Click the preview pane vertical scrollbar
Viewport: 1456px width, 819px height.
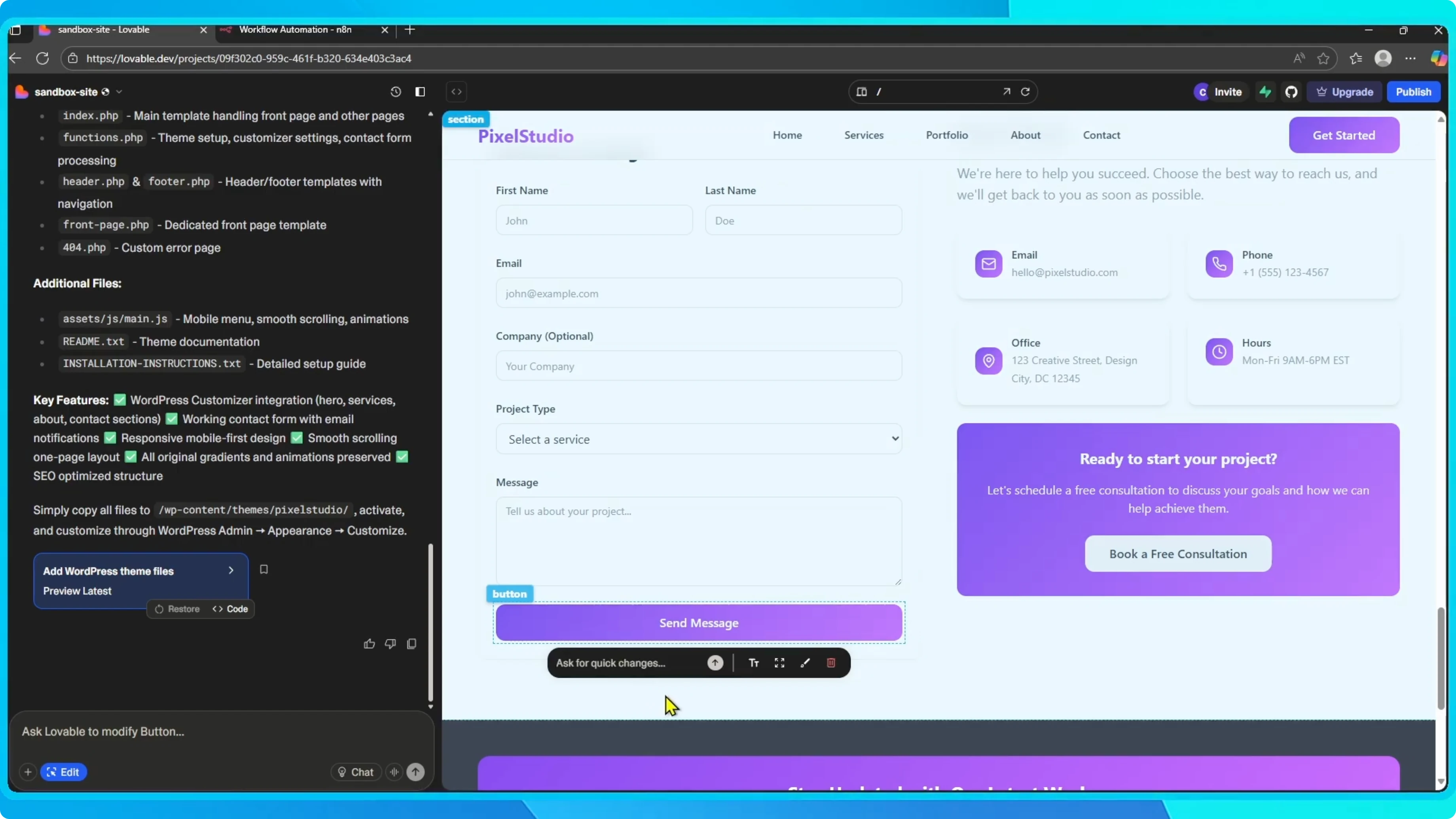[x=1441, y=658]
